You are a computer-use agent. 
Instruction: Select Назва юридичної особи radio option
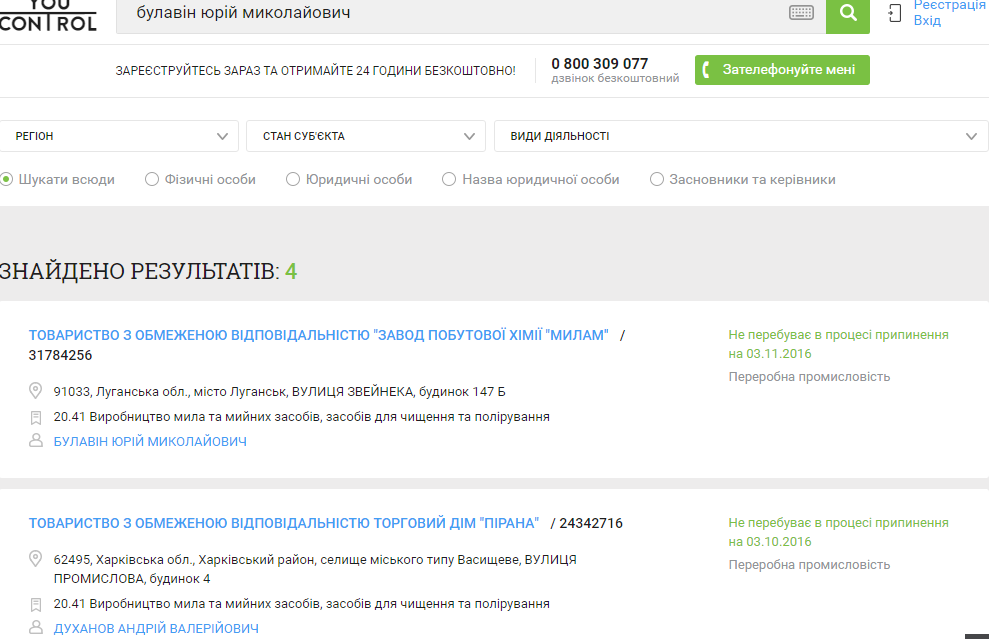click(449, 180)
